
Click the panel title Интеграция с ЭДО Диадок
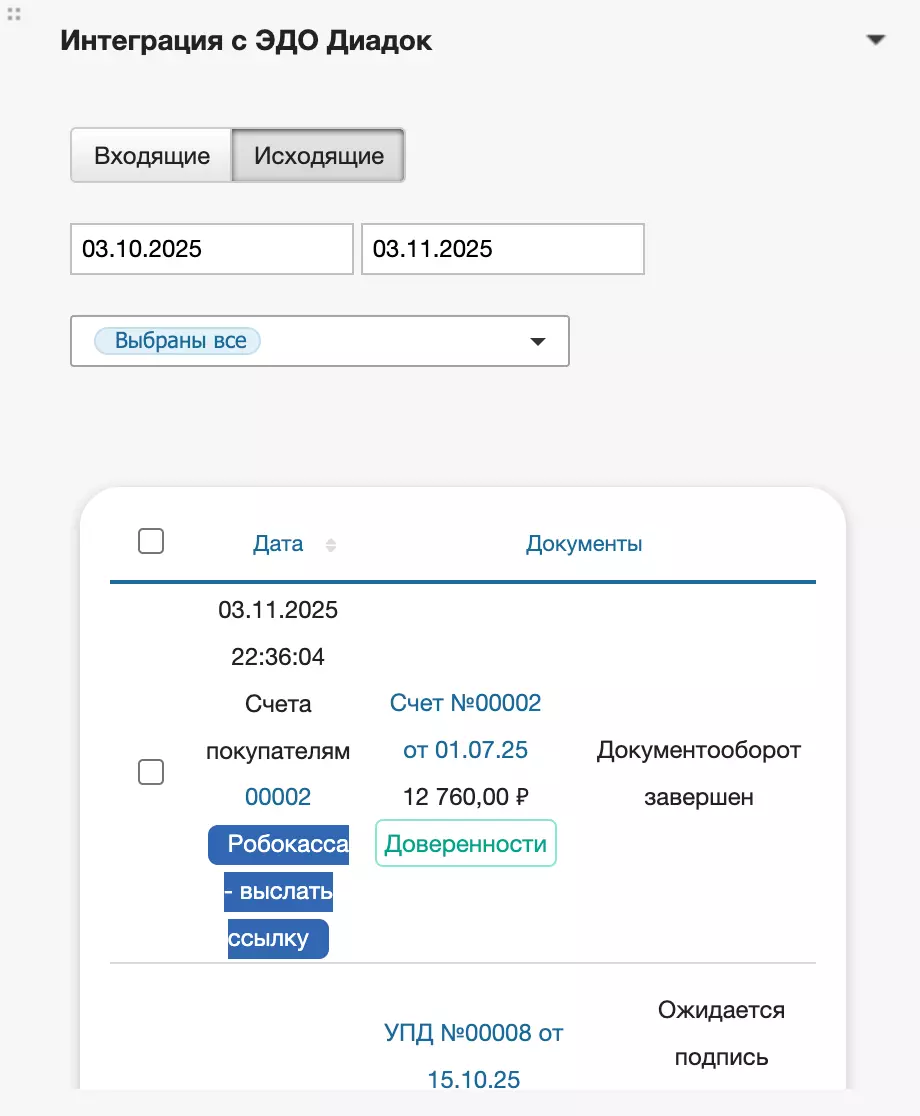[246, 41]
